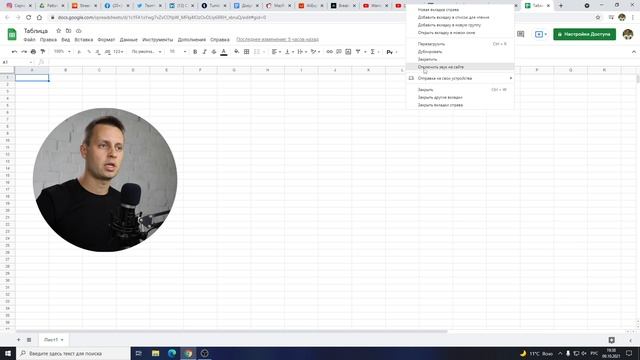Viewport: 640px width, 360px height.
Task: Reload the browser page
Action: tap(29, 18)
